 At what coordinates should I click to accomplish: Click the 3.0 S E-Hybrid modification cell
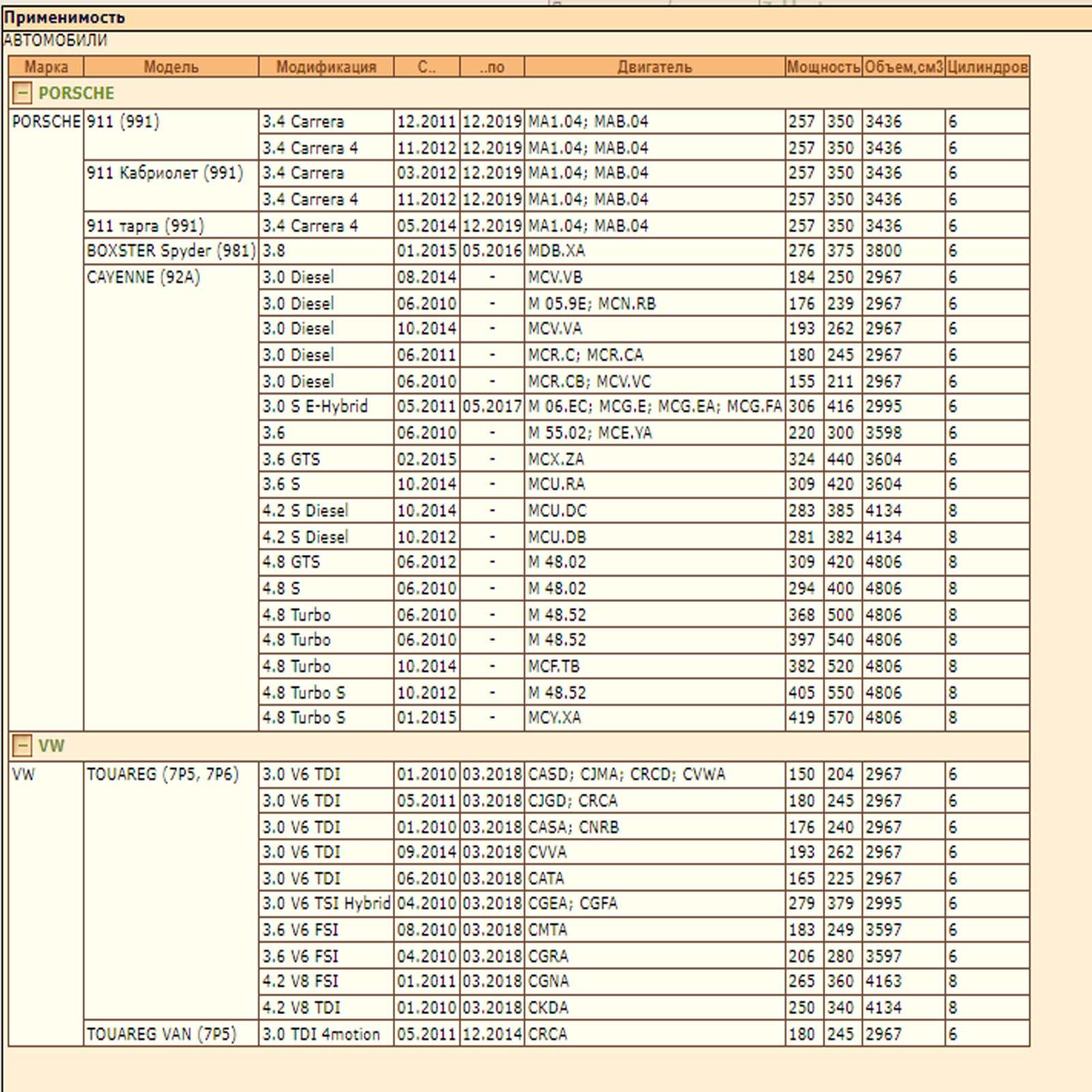point(315,407)
